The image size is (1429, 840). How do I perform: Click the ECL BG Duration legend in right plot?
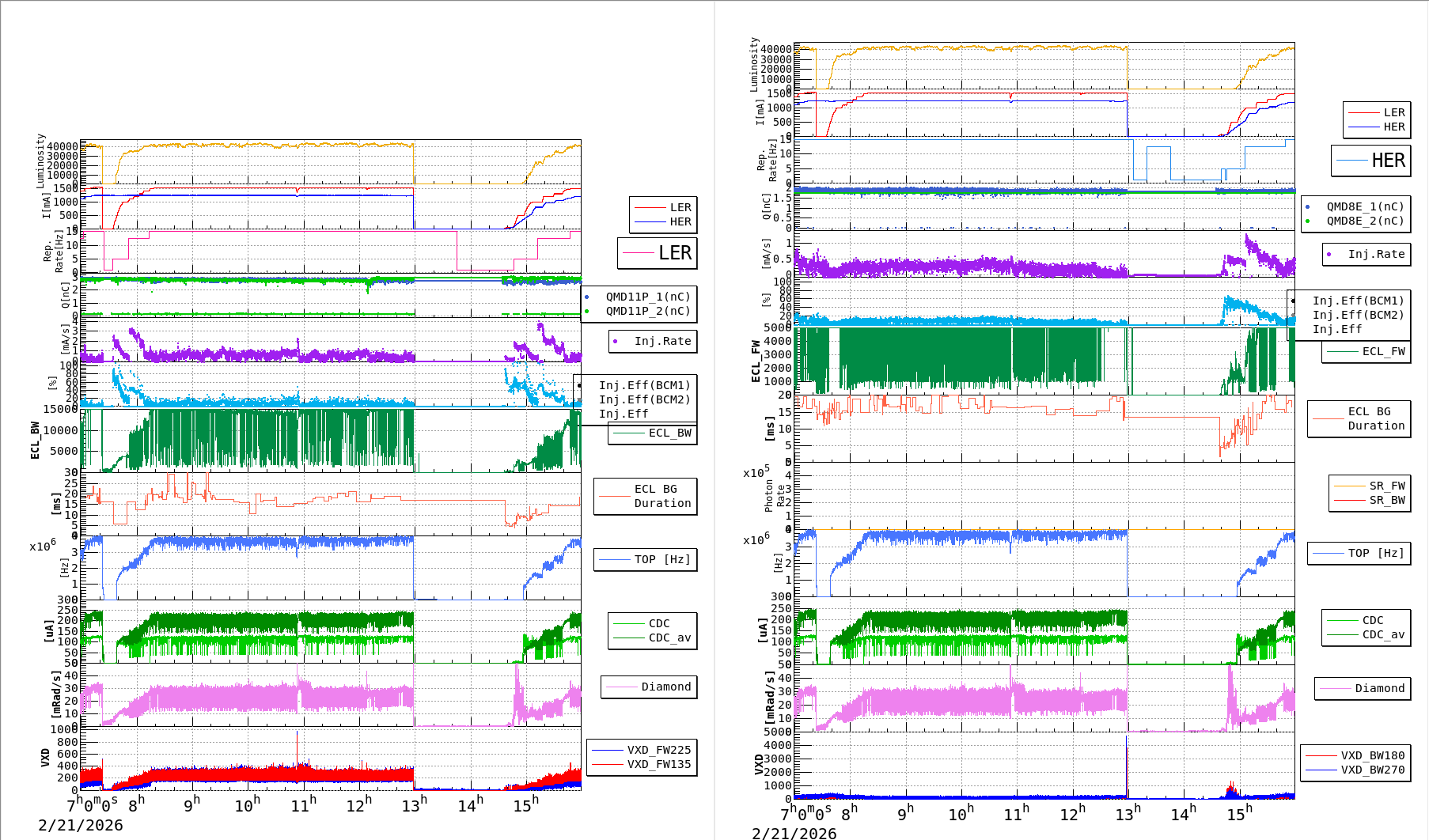1375,418
